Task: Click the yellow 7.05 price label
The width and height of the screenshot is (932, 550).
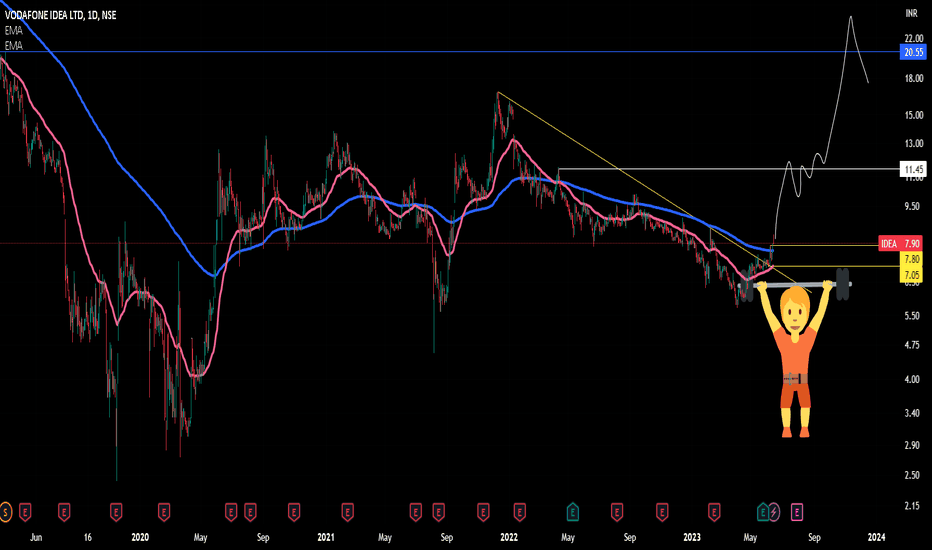Action: pos(912,275)
